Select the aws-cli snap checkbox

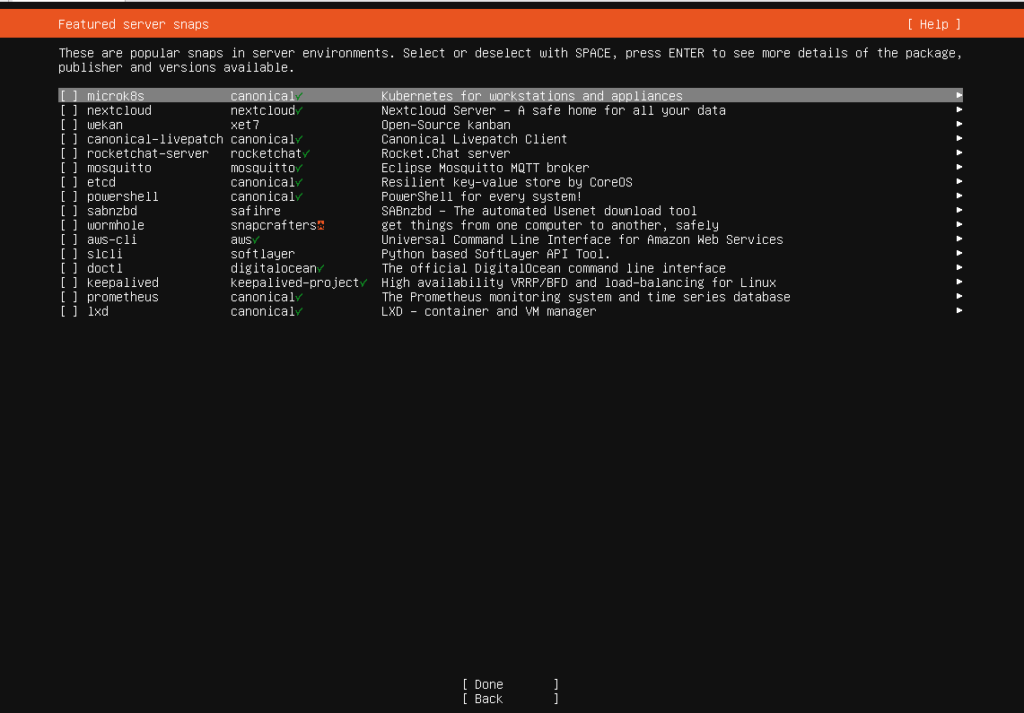coord(69,240)
